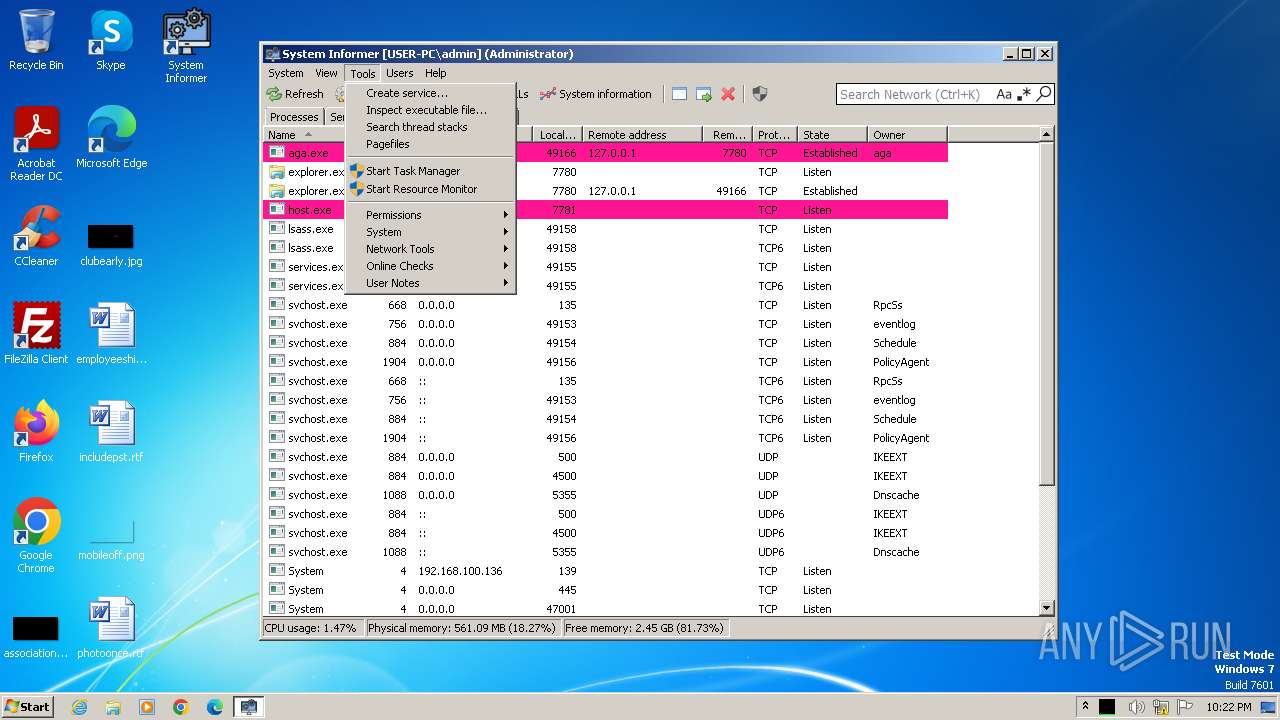
Task: Click the magnifier search icon
Action: pyautogui.click(x=1044, y=94)
